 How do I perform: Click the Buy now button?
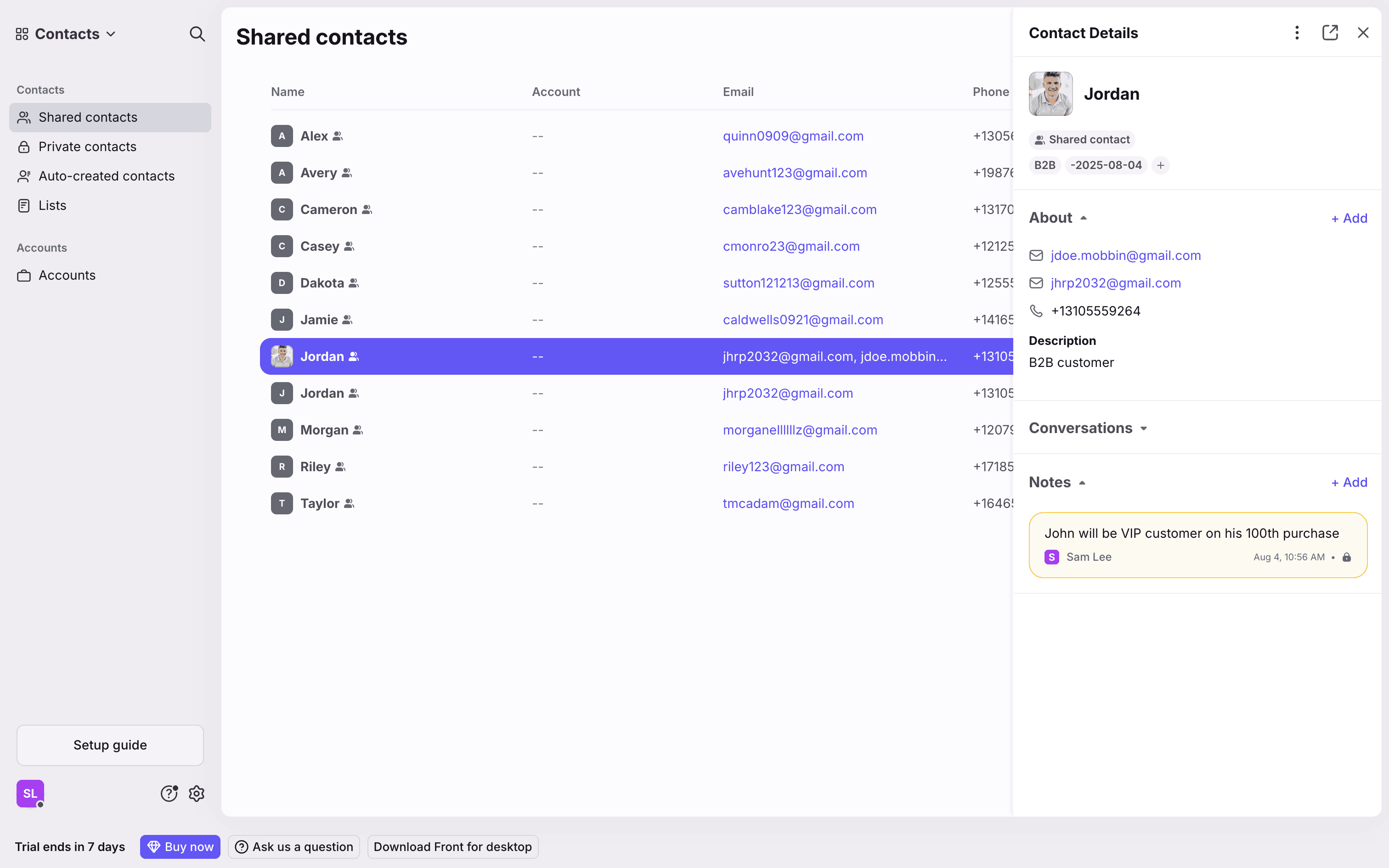click(x=180, y=847)
